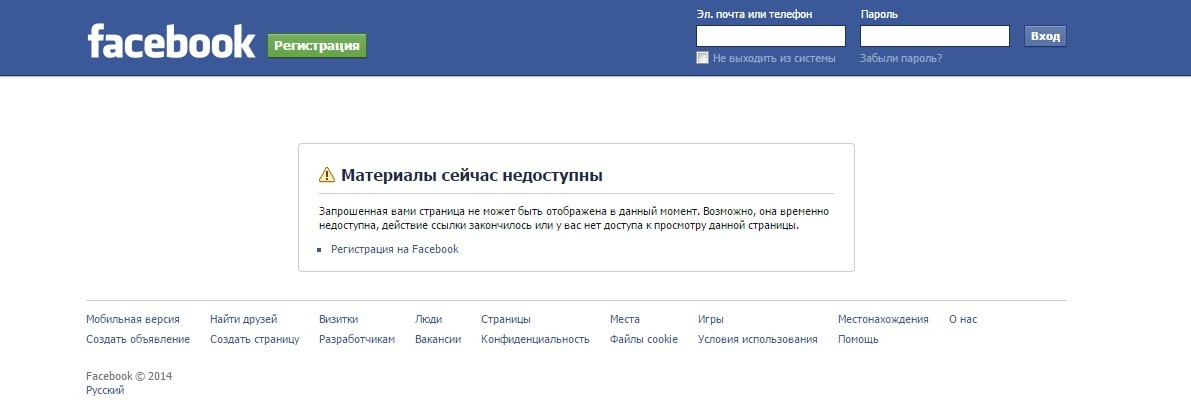
Task: Follow the Регистрация на Facebook link
Action: point(394,249)
